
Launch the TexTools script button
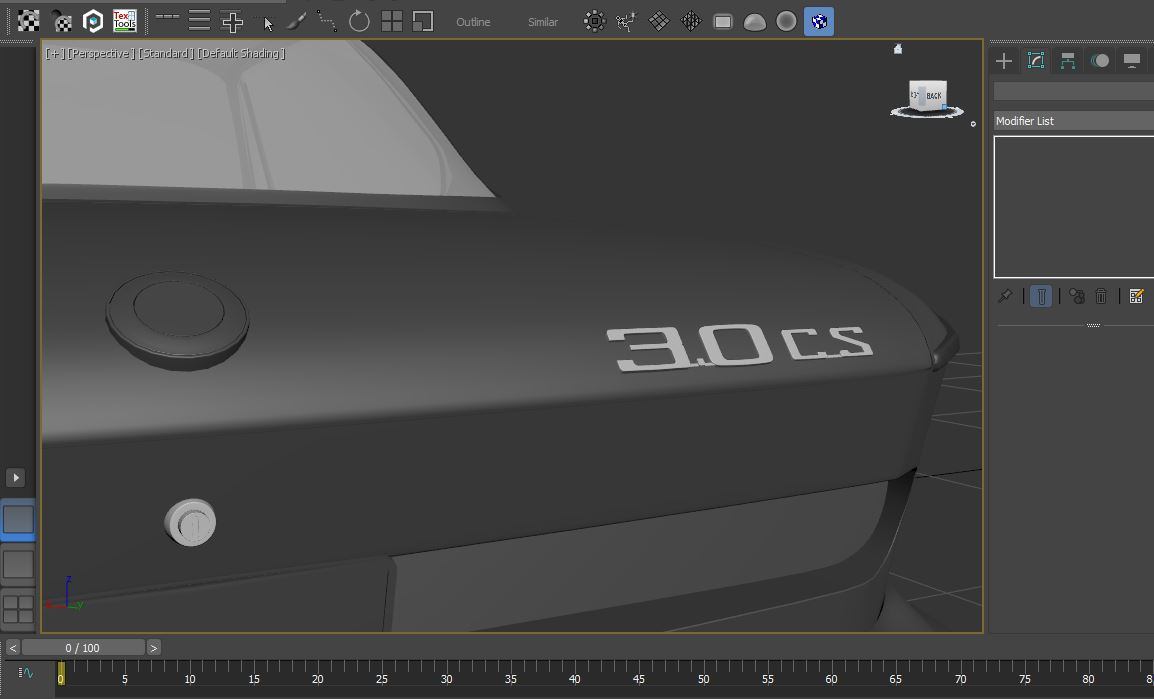click(x=124, y=21)
